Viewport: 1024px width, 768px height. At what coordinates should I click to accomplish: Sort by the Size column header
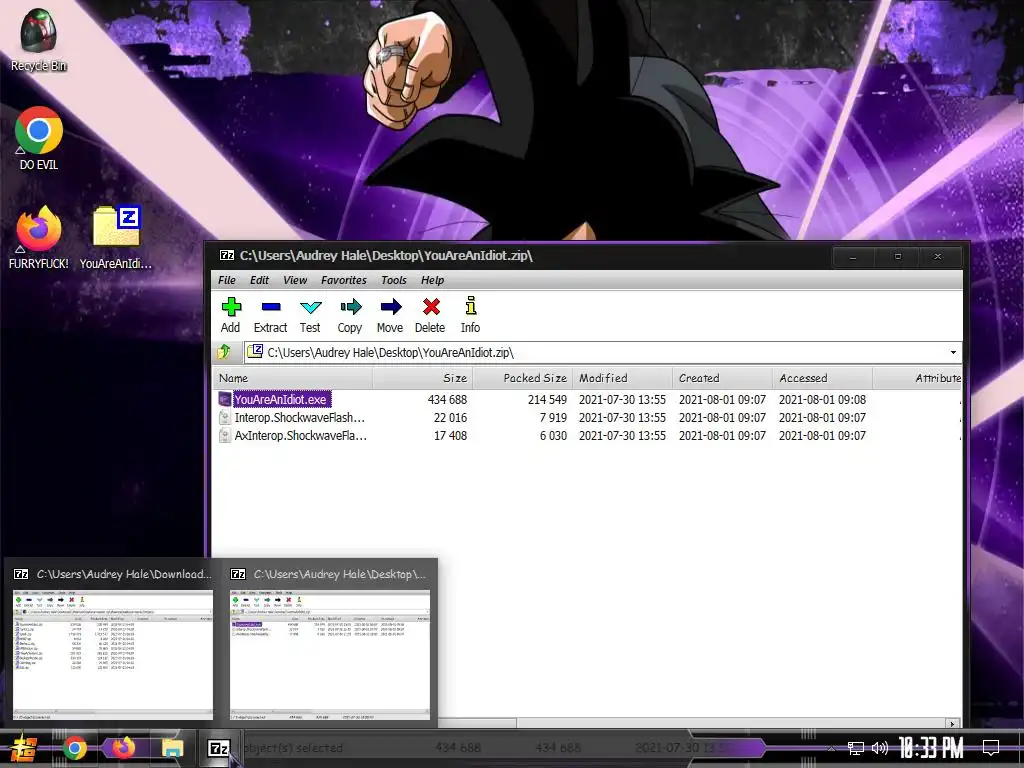(423, 378)
